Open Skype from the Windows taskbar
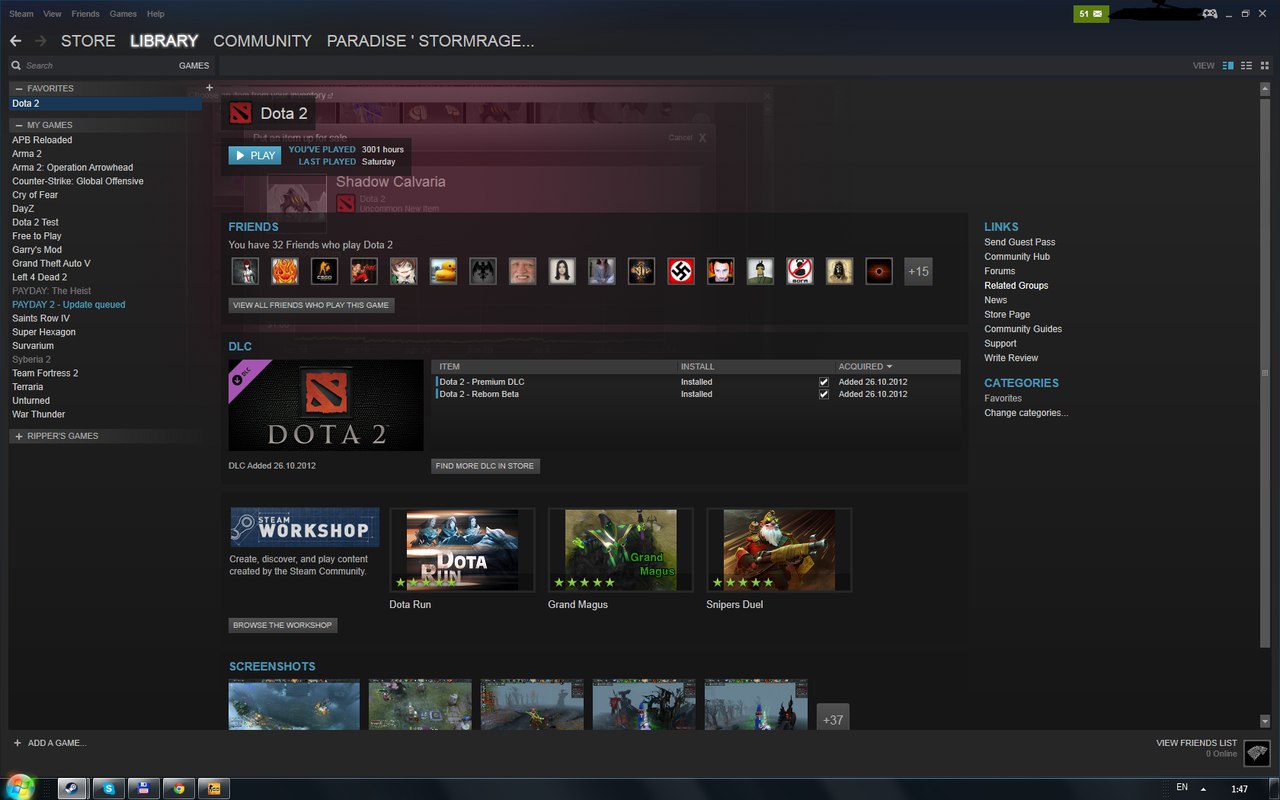 pos(108,788)
